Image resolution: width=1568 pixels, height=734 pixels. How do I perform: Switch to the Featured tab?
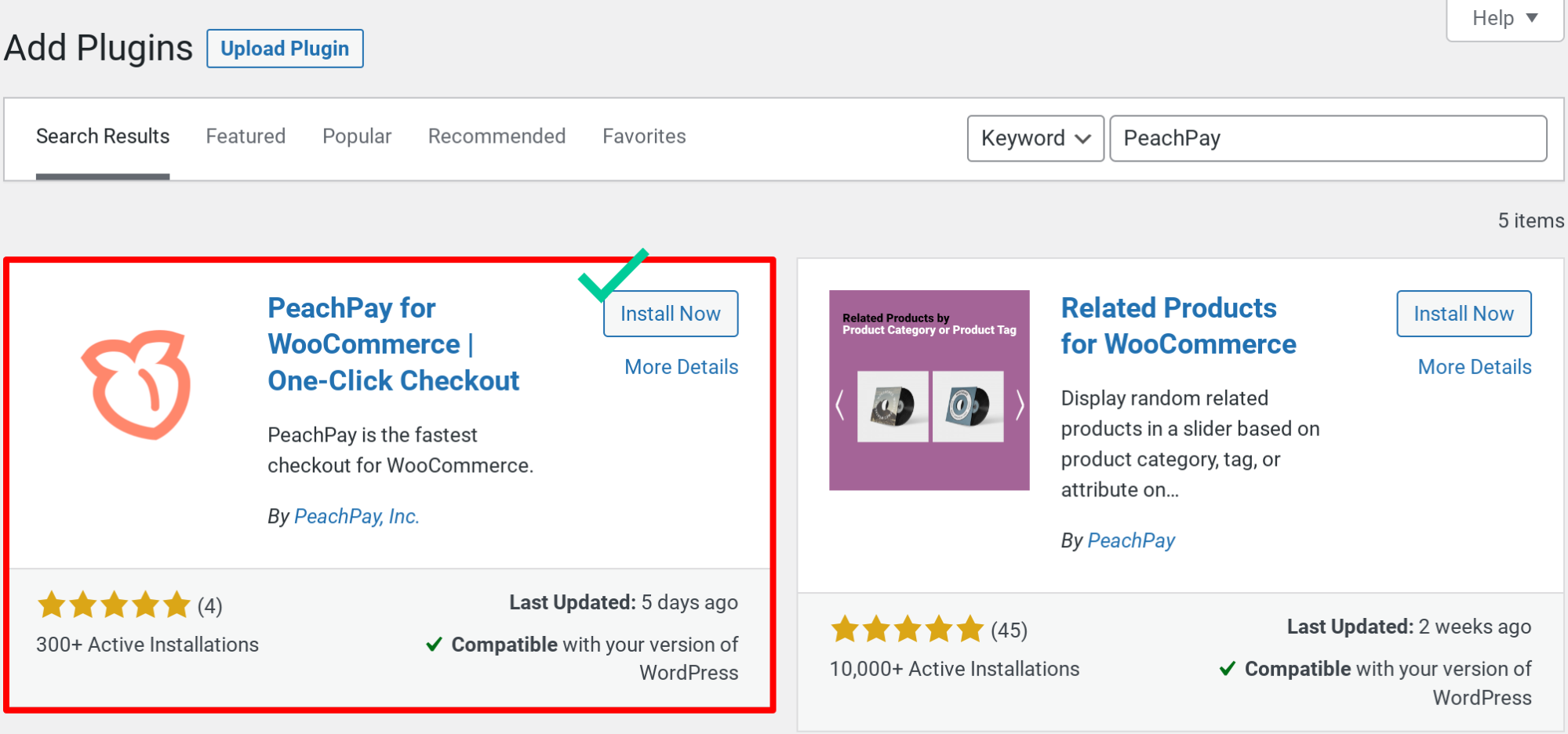tap(245, 136)
